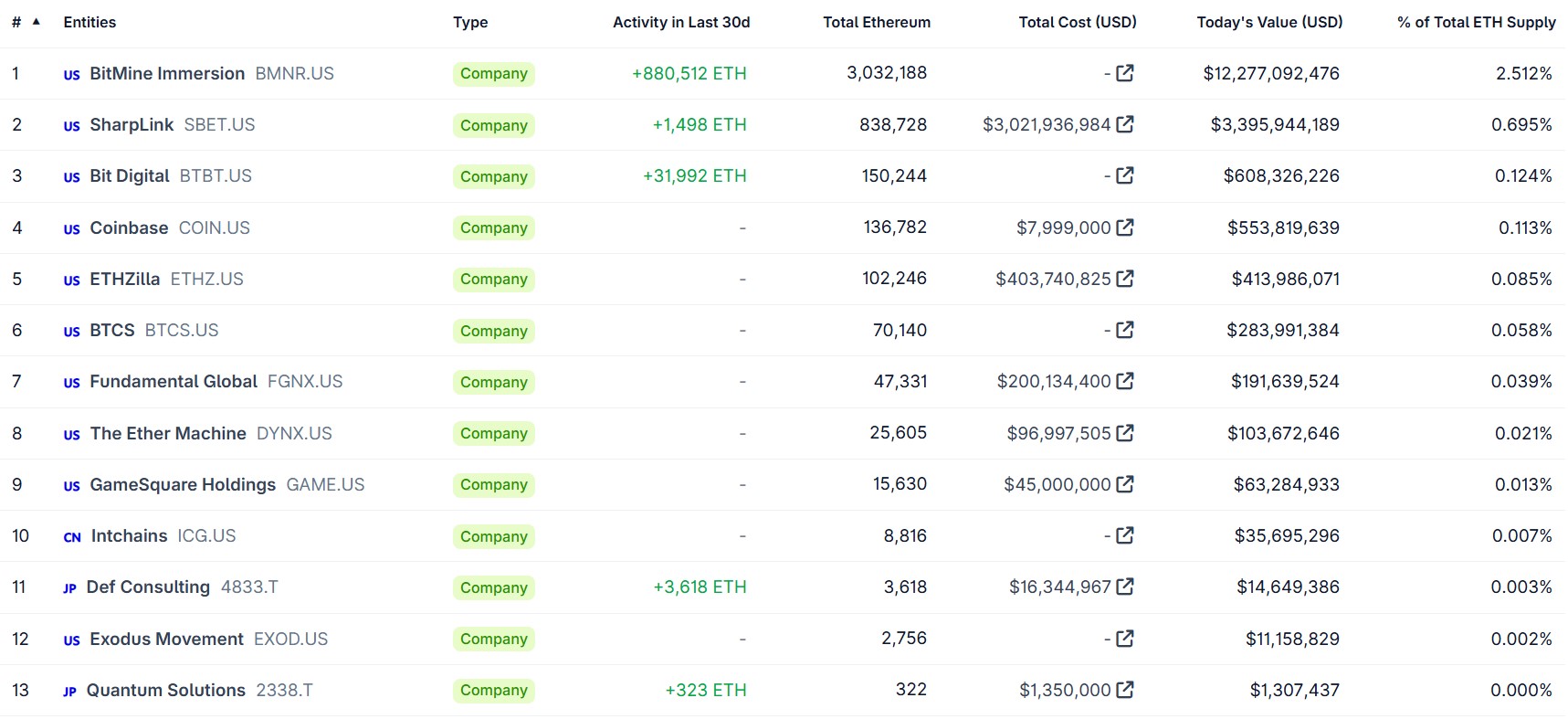
Task: Open external link beside Fundamental Global $200,134,400
Action: [x=1125, y=380]
